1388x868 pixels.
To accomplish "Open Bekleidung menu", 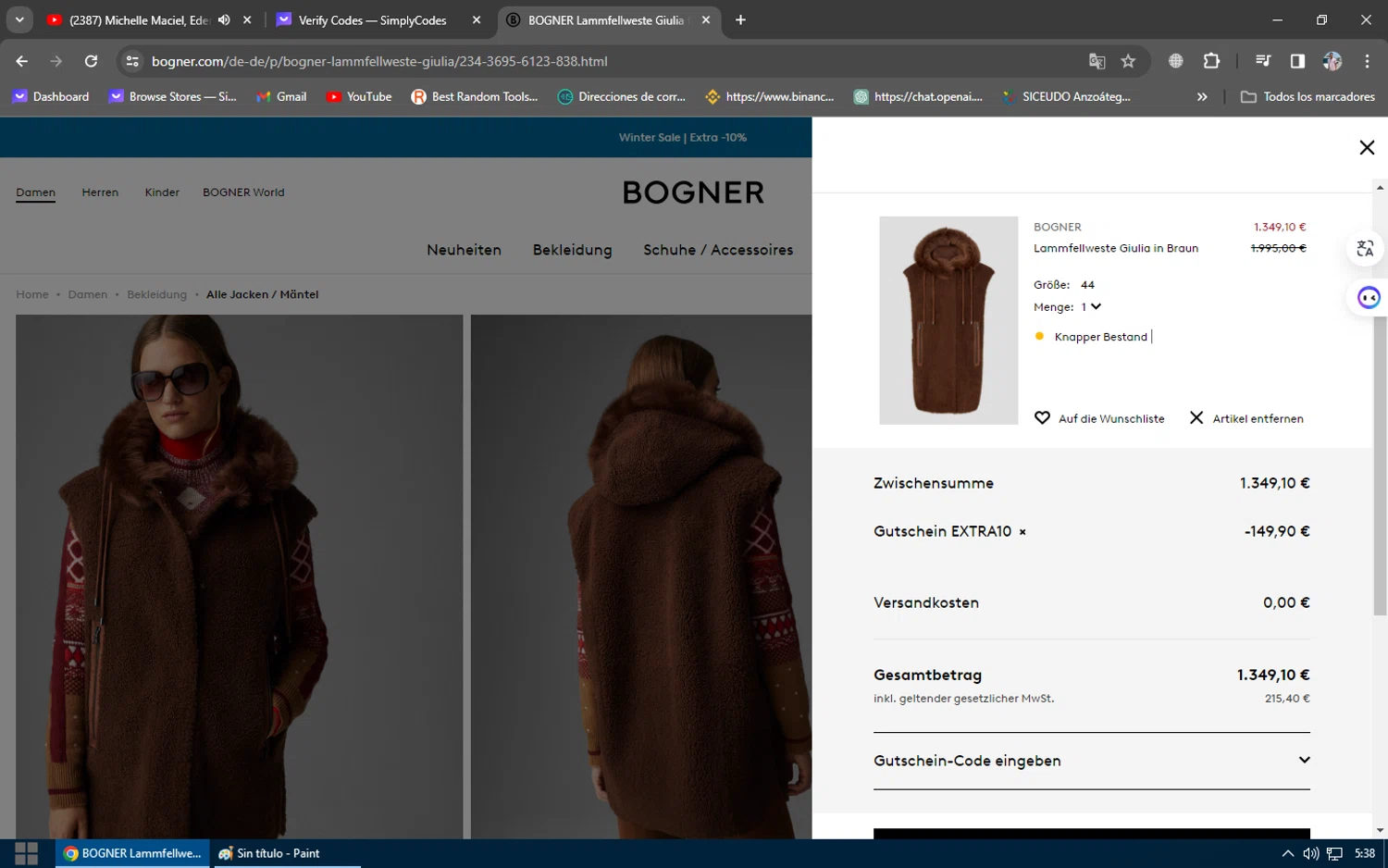I will [572, 250].
